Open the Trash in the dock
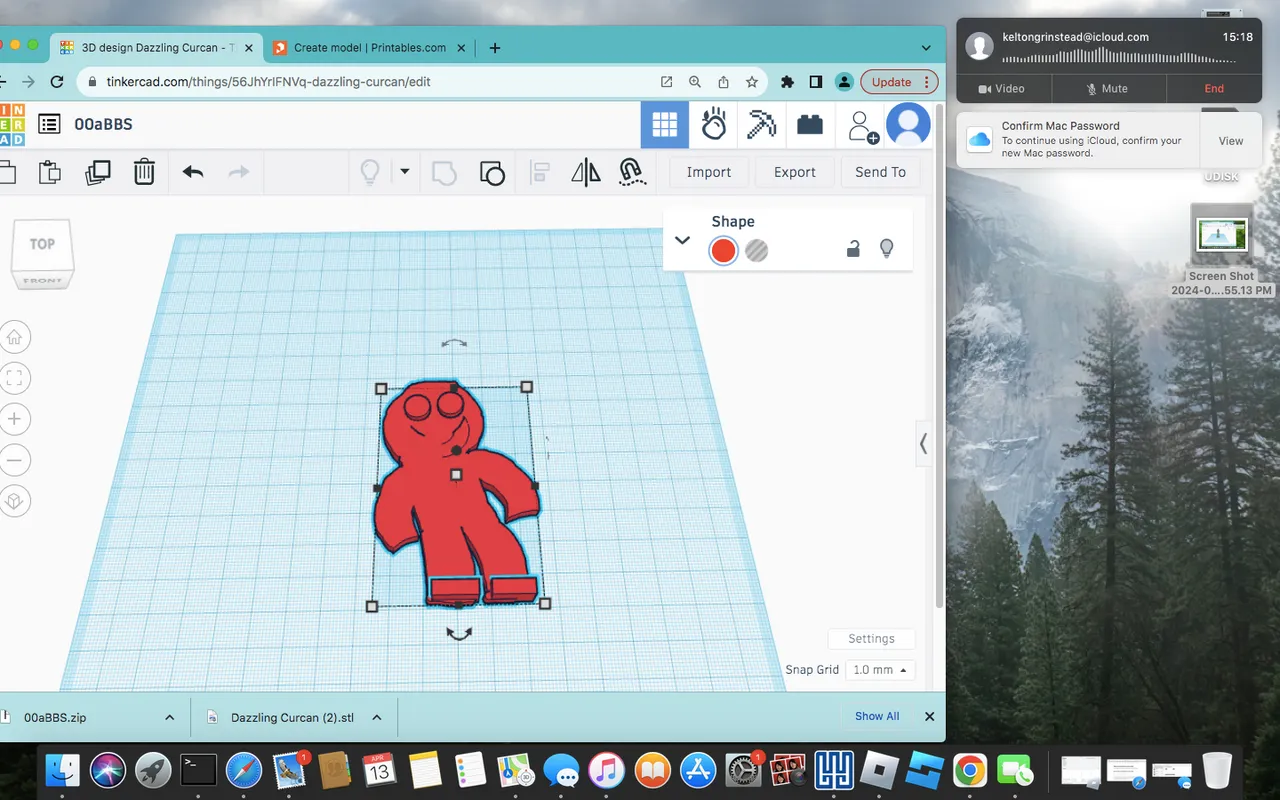Image resolution: width=1280 pixels, height=800 pixels. (x=1217, y=770)
